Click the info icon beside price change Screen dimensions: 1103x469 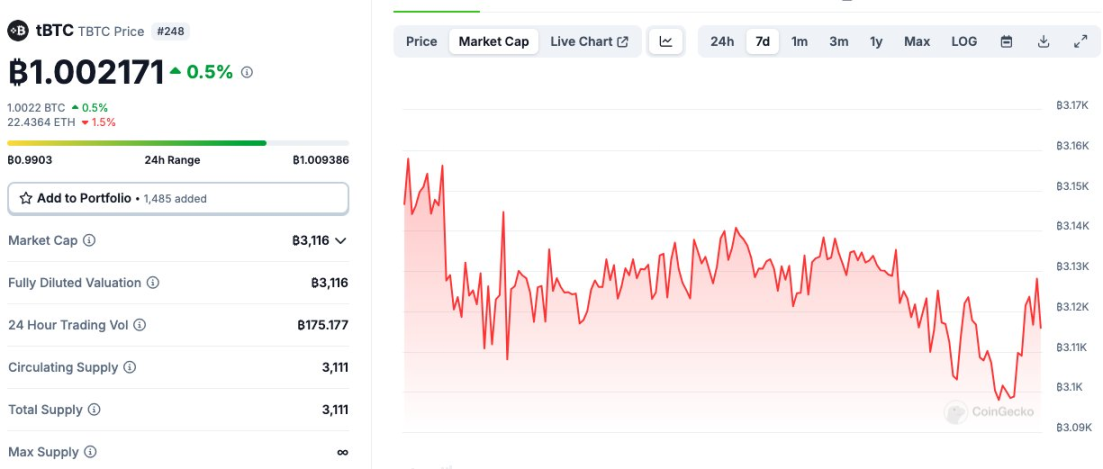pyautogui.click(x=247, y=72)
